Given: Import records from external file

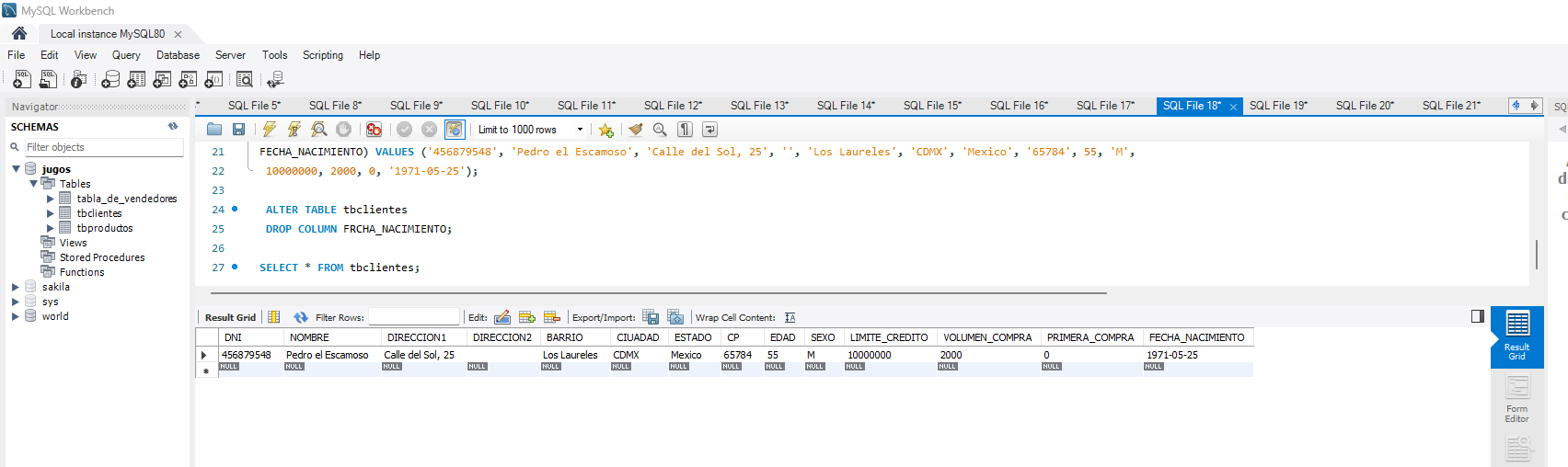Looking at the screenshot, I should pos(675,317).
